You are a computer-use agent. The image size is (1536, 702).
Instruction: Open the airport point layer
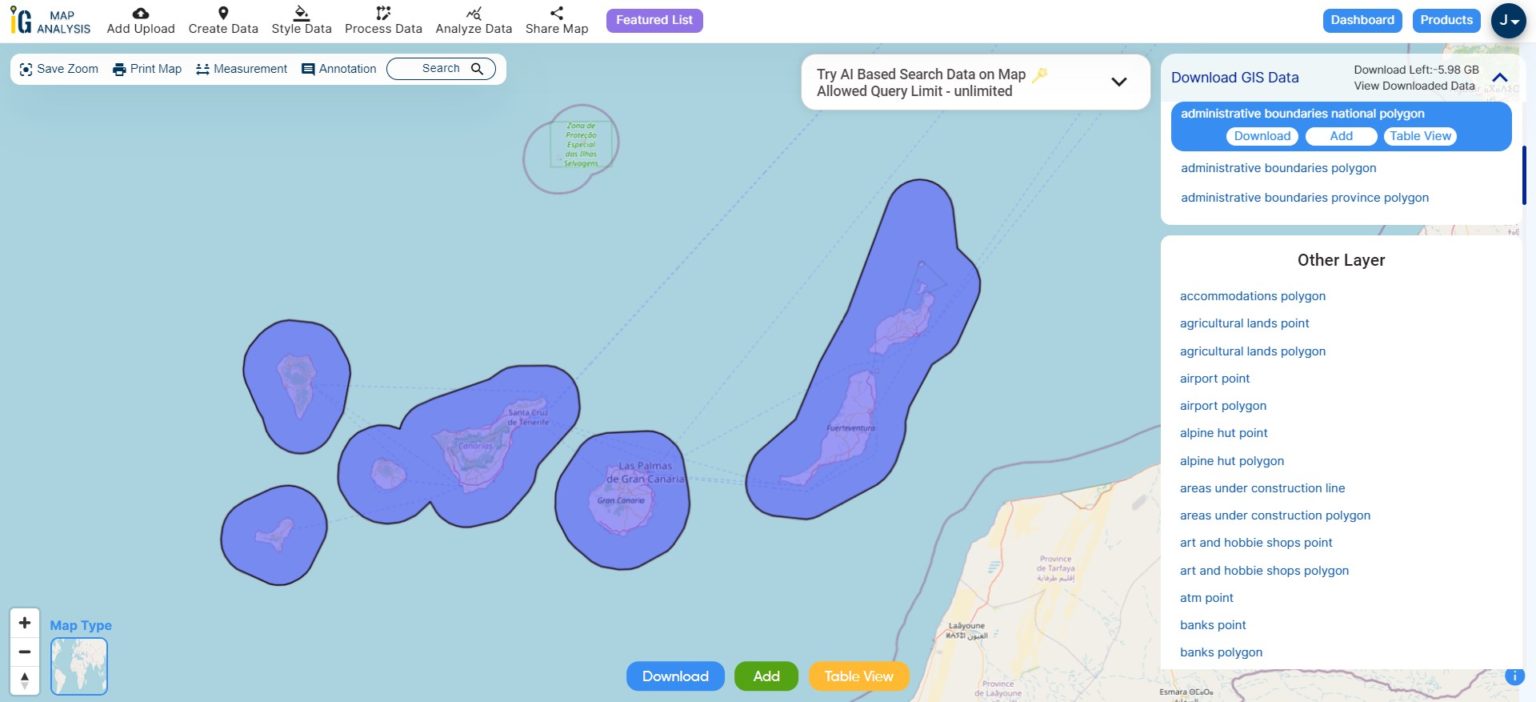pyautogui.click(x=1214, y=378)
